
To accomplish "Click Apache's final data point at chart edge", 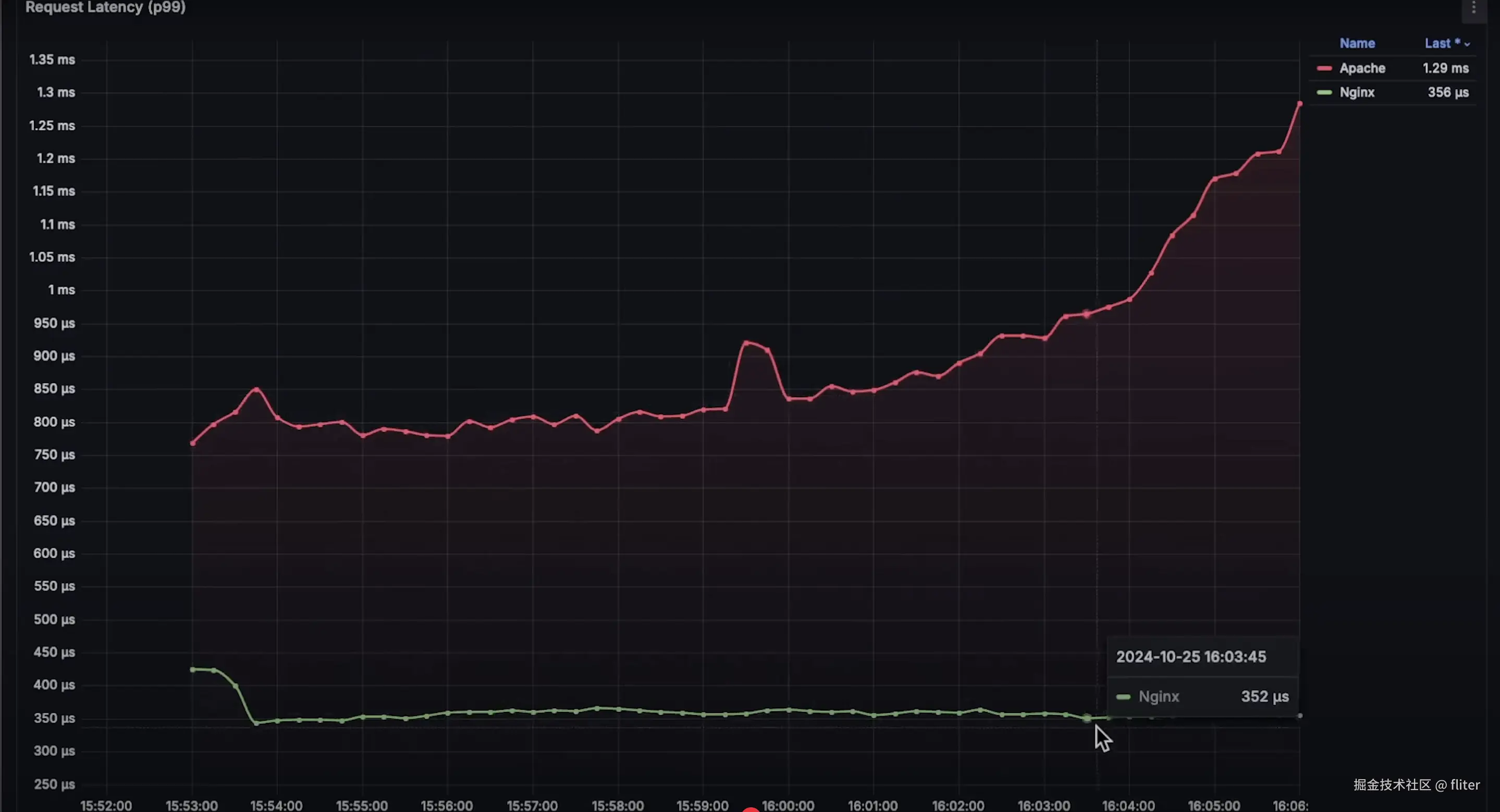I will pyautogui.click(x=1300, y=104).
